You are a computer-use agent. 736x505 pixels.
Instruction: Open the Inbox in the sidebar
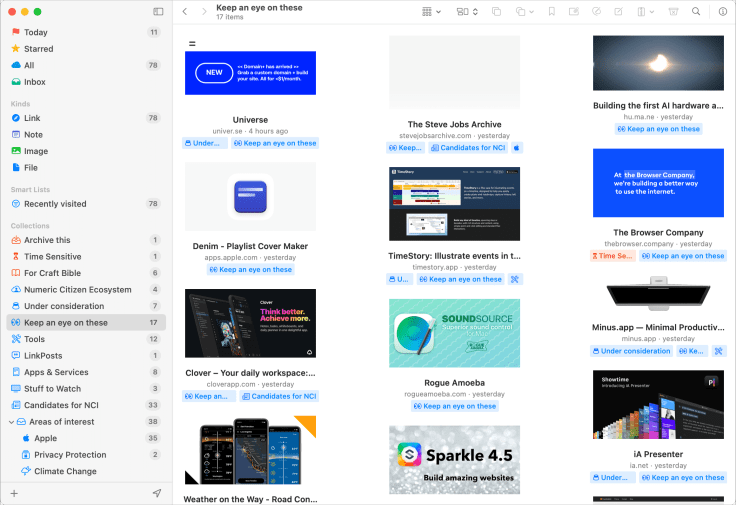point(86,82)
